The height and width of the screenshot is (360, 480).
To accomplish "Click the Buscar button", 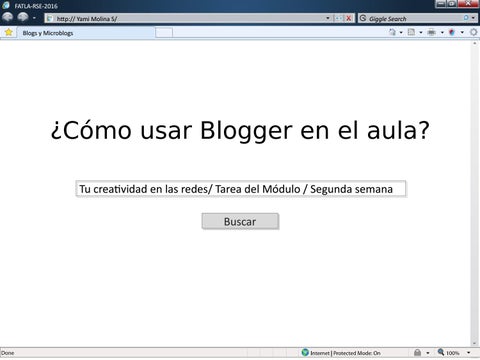I will (x=240, y=221).
